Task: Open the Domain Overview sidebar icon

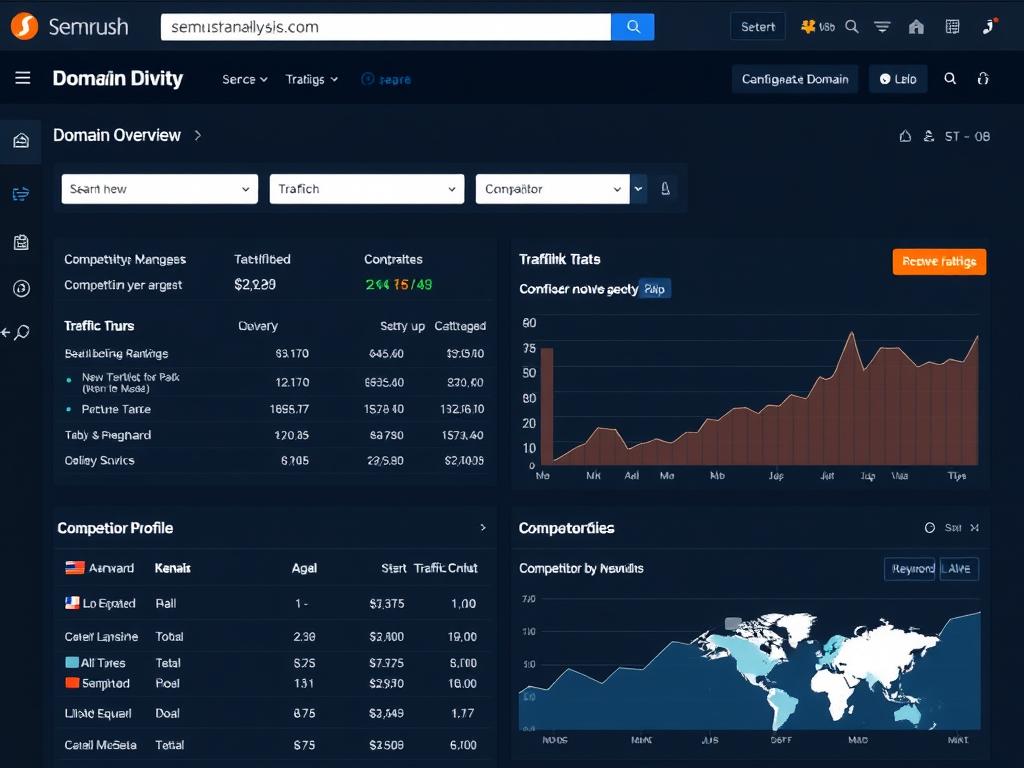Action: [21, 140]
